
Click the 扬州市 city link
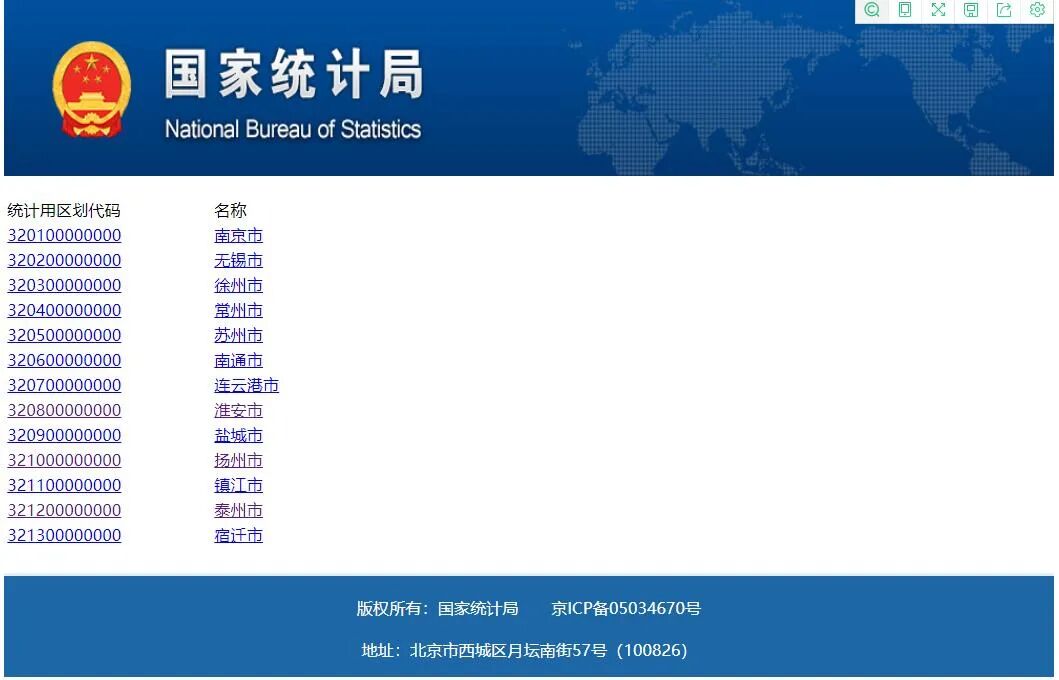237,460
